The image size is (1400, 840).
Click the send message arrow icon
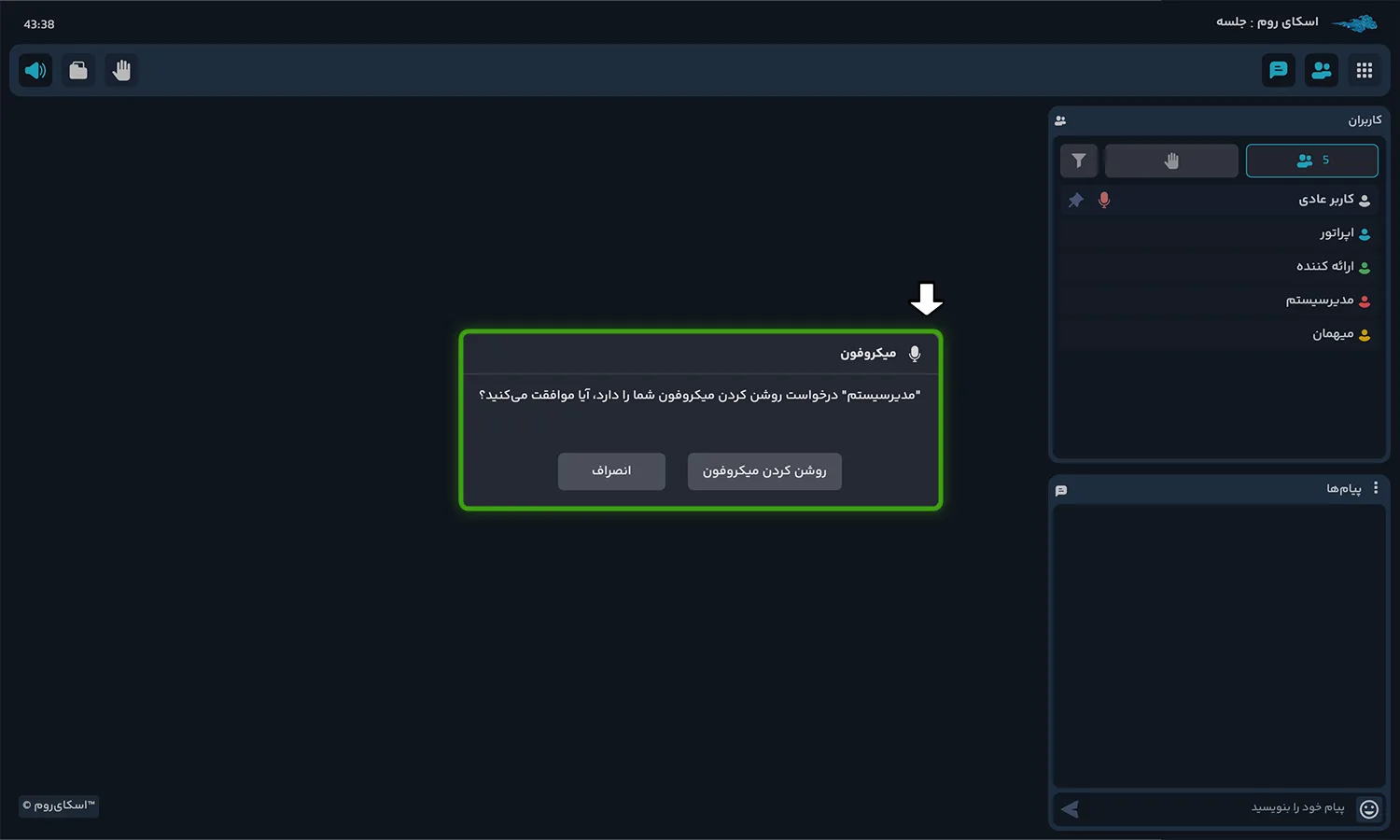pos(1071,809)
